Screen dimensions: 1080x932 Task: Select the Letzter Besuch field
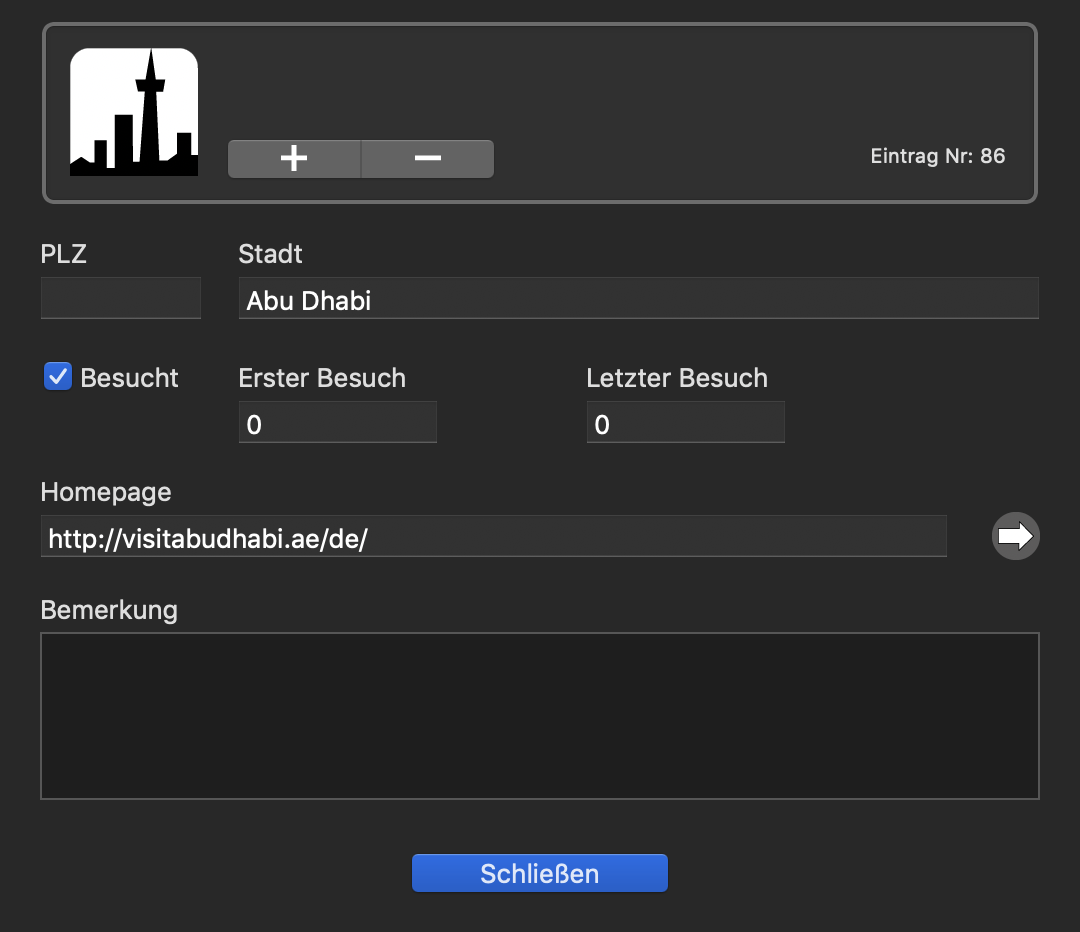[x=685, y=422]
